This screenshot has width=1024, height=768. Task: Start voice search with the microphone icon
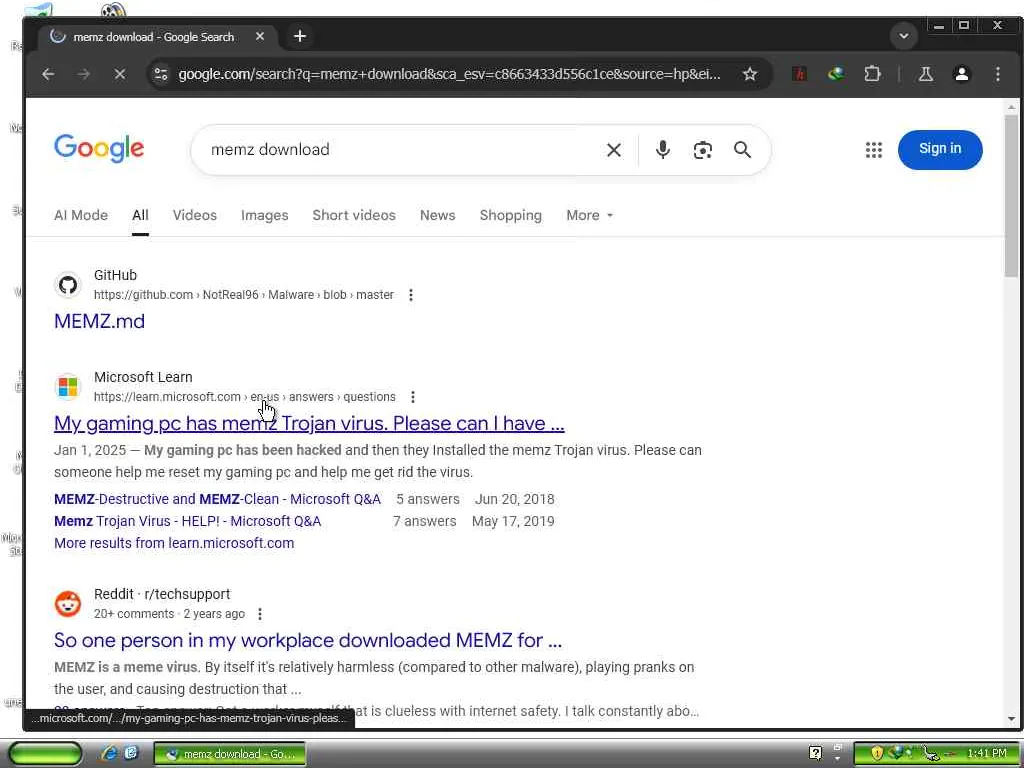[663, 150]
